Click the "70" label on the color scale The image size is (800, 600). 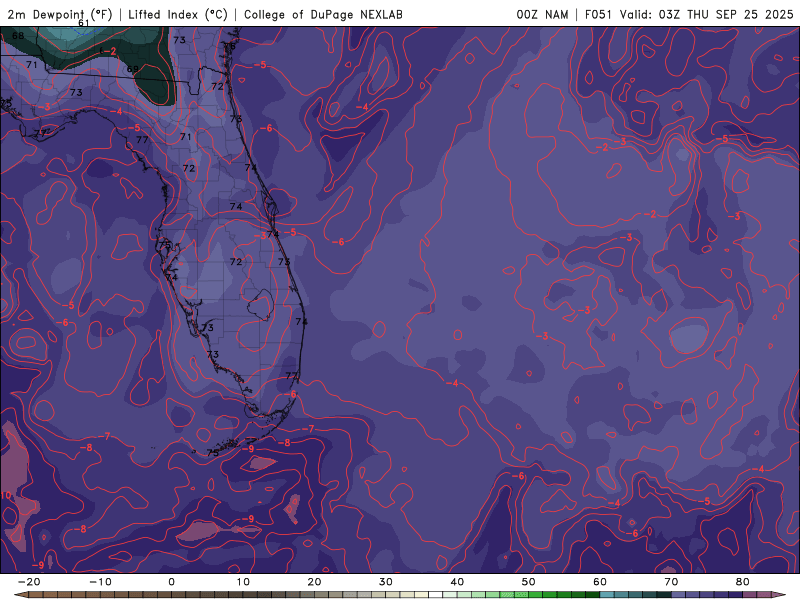click(671, 582)
